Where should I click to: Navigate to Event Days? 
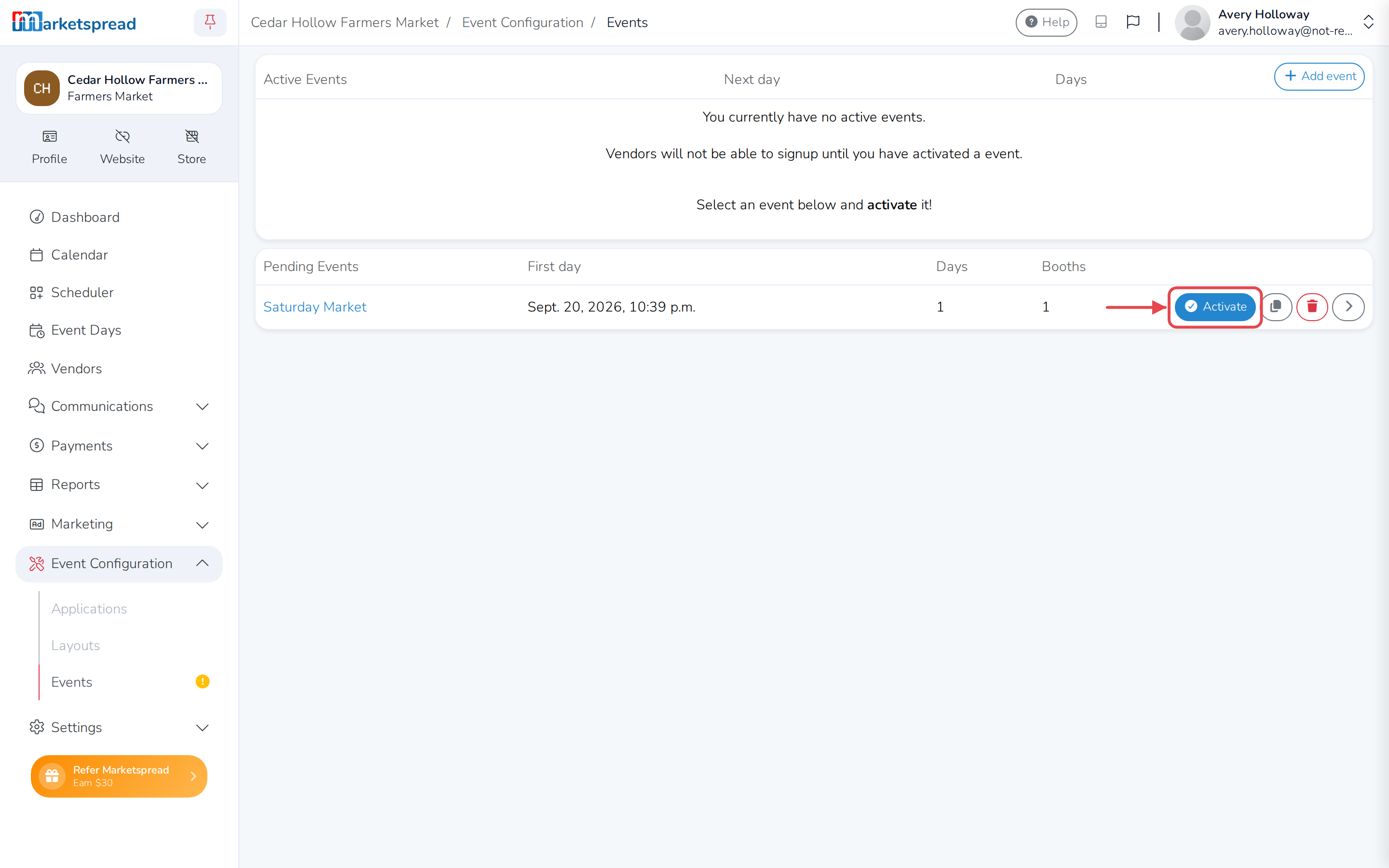(x=119, y=330)
